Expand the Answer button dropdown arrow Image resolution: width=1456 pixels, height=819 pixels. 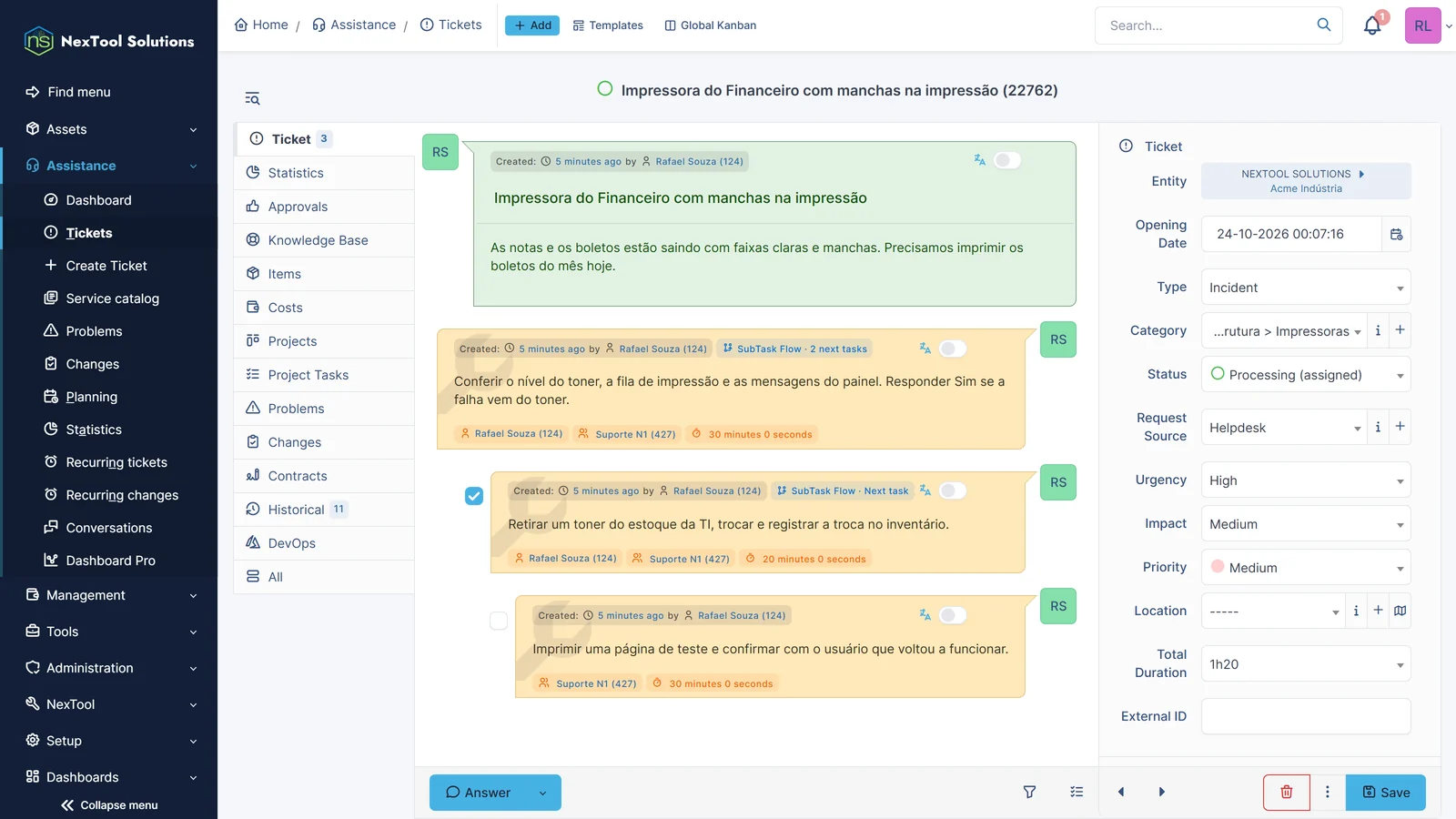pos(543,793)
